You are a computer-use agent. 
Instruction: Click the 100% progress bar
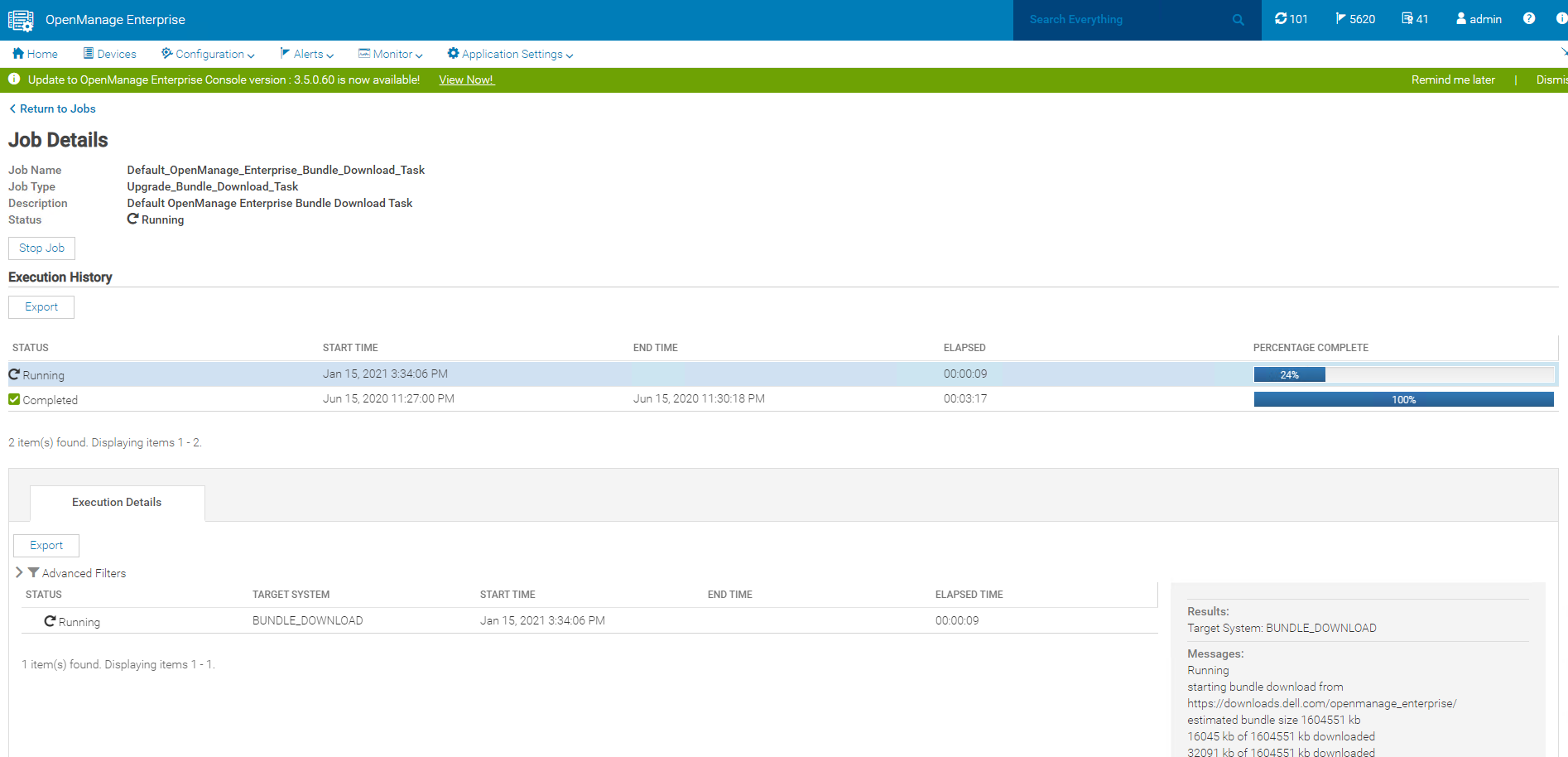(1404, 399)
